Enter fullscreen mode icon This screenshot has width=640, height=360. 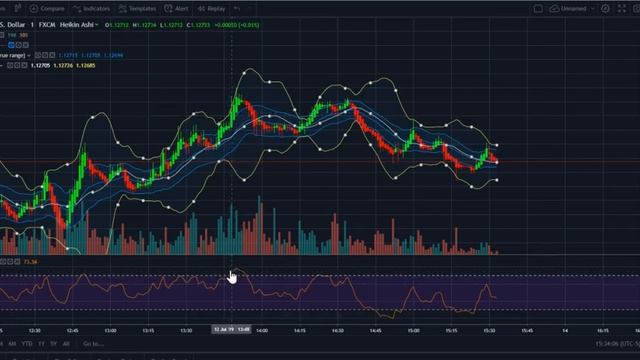click(x=622, y=9)
